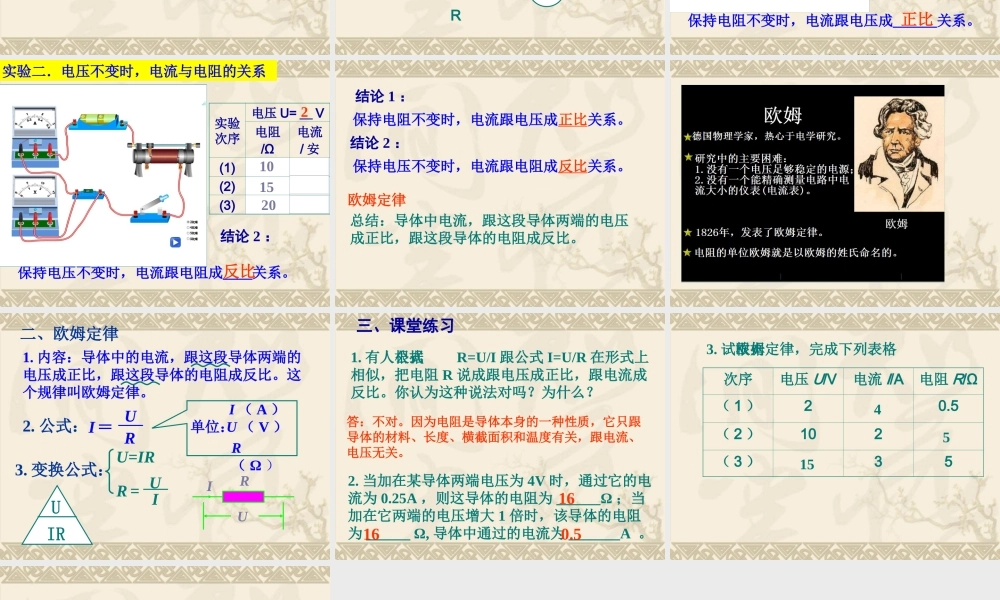This screenshot has width=1000, height=600.
Task: Select the '电压 U/V' header in exercise table
Action: point(808,379)
